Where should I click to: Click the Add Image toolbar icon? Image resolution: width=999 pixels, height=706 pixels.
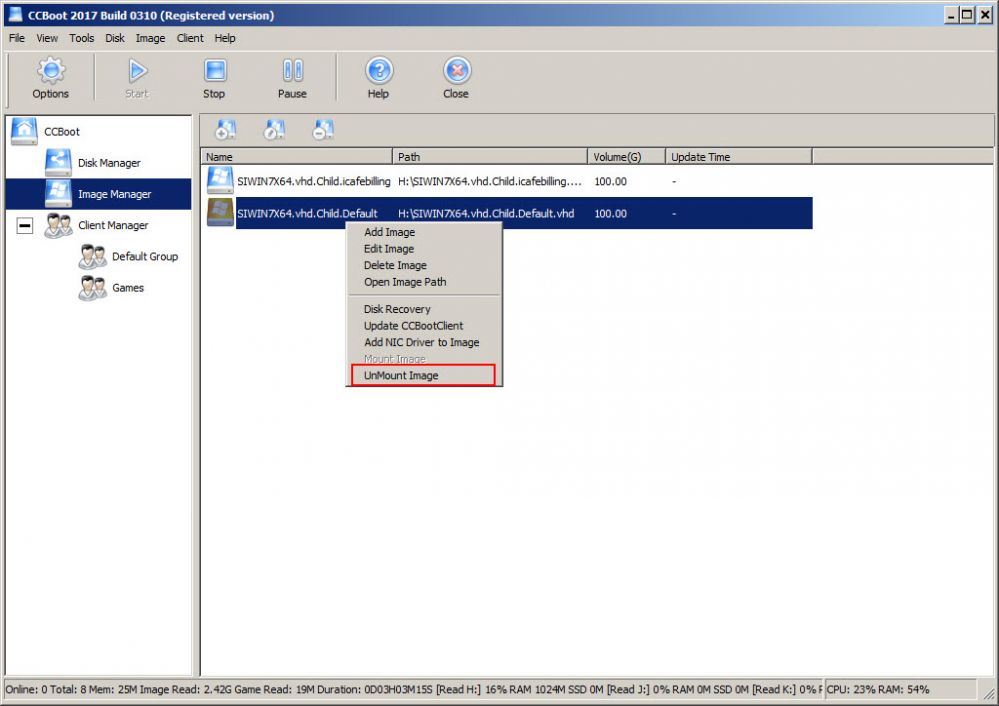coord(226,129)
